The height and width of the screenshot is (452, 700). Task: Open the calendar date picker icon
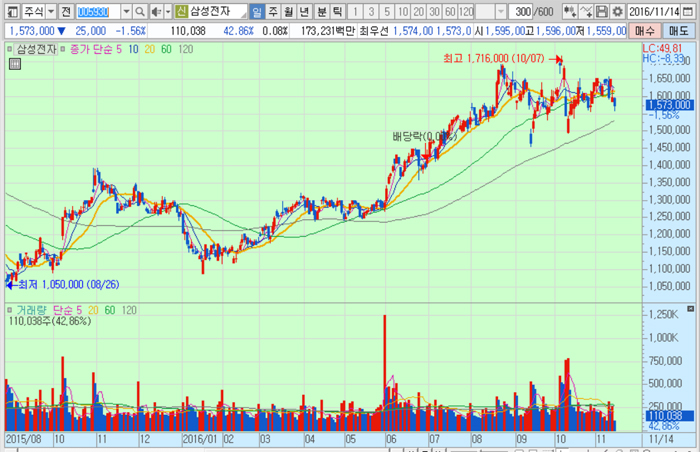coord(687,12)
